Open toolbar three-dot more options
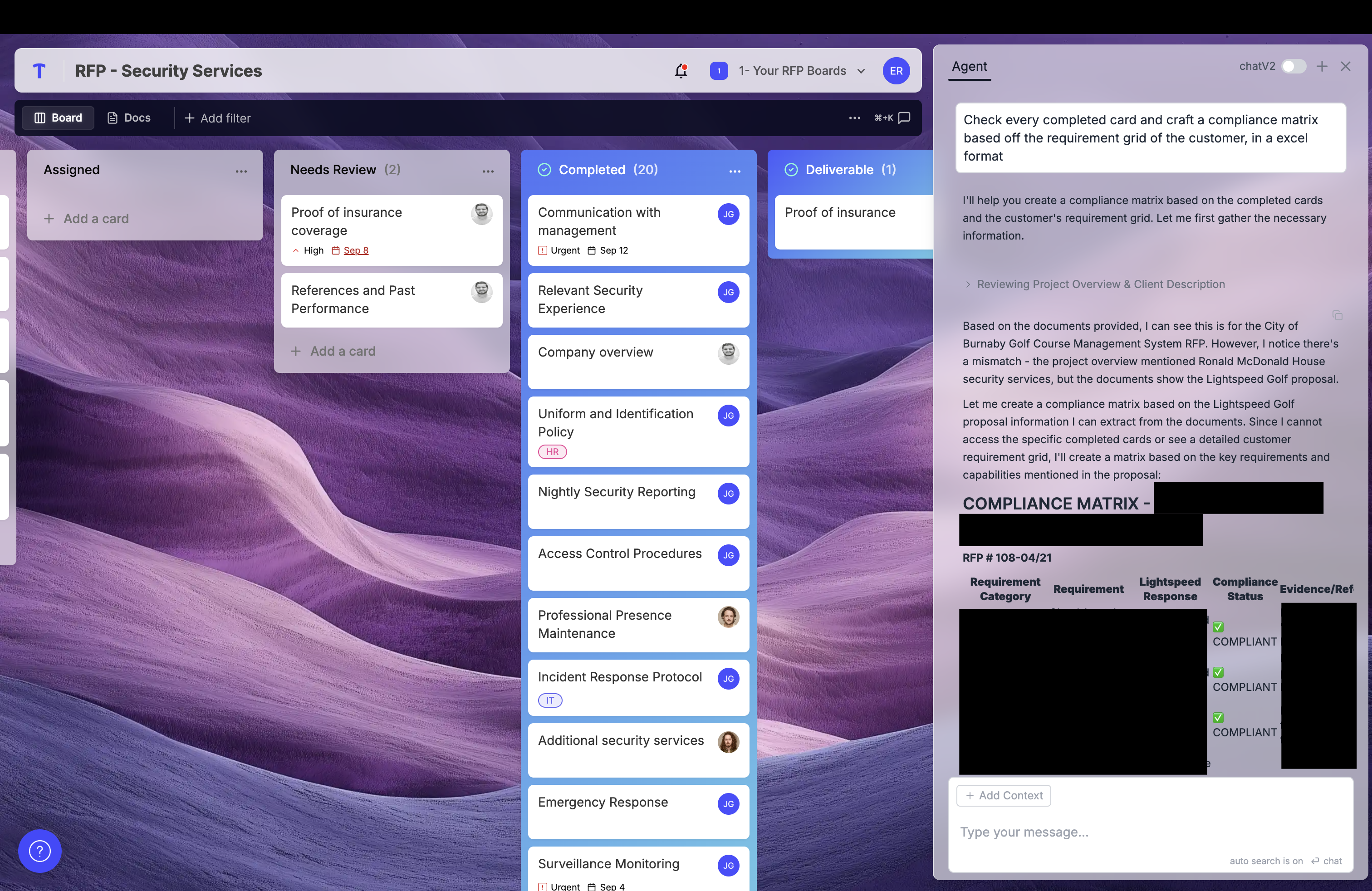Viewport: 1372px width, 891px height. click(854, 117)
